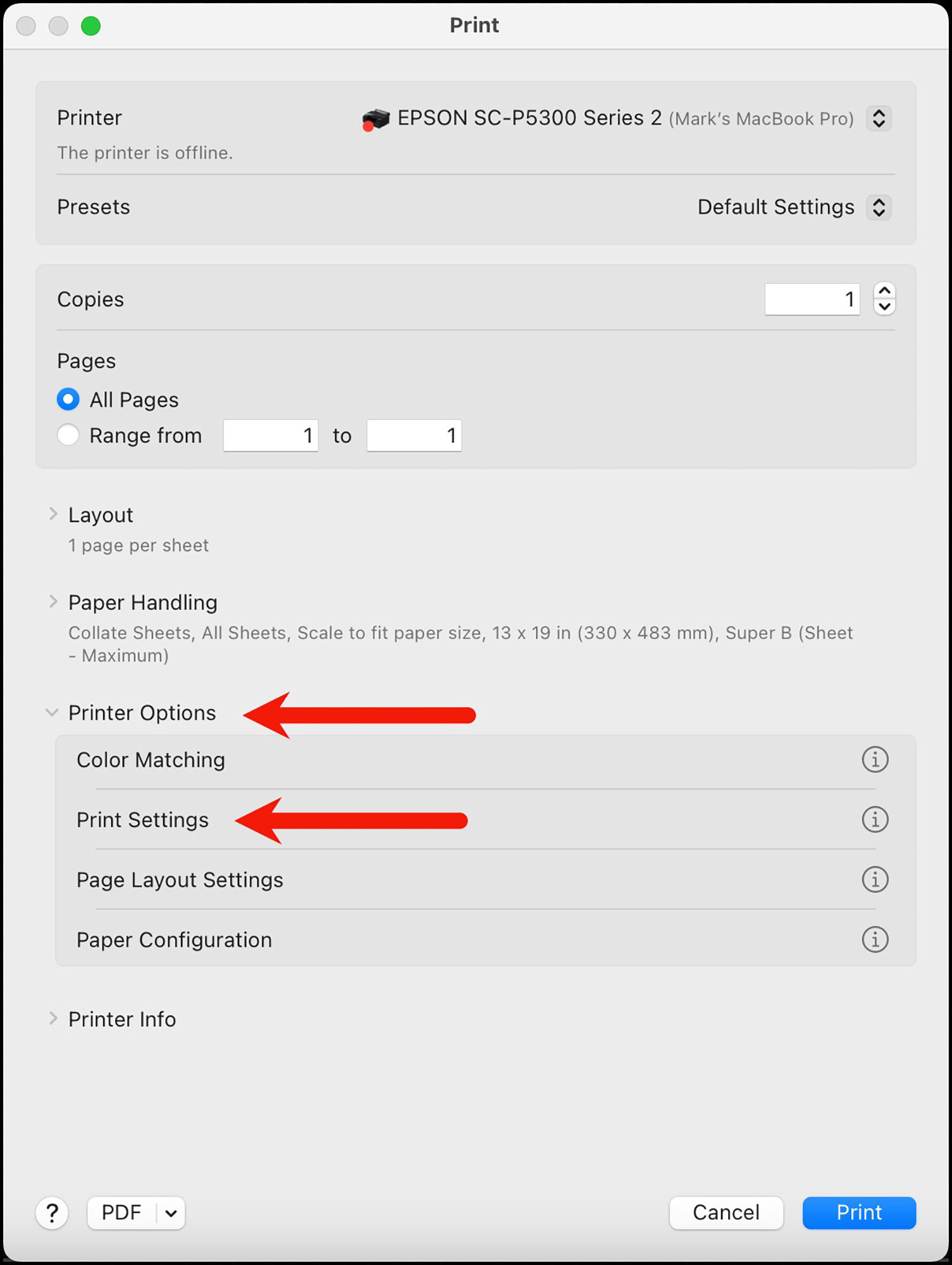Open the Presets Default Settings dropdown
The height and width of the screenshot is (1265, 952).
coord(879,207)
